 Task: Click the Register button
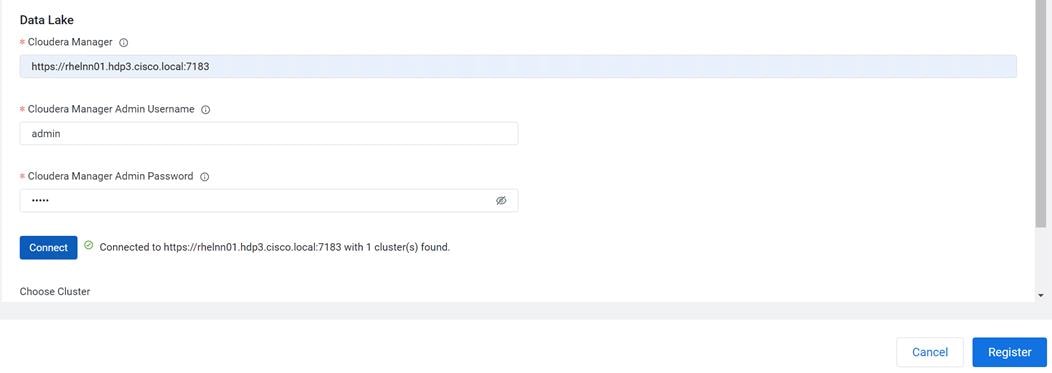click(1009, 352)
